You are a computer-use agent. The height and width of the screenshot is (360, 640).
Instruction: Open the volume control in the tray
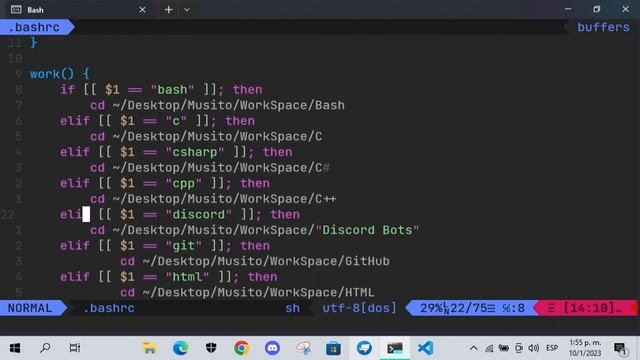533,348
